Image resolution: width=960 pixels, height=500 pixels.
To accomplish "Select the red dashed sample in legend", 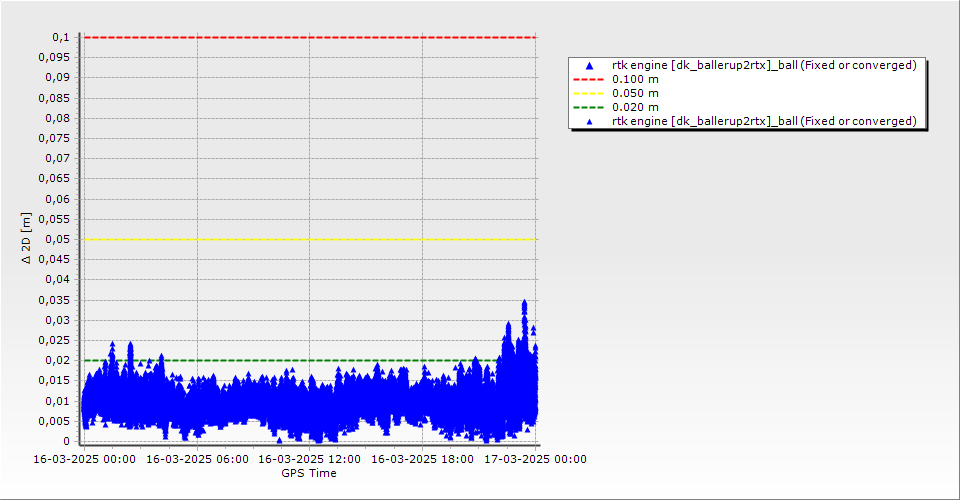I will (x=588, y=80).
